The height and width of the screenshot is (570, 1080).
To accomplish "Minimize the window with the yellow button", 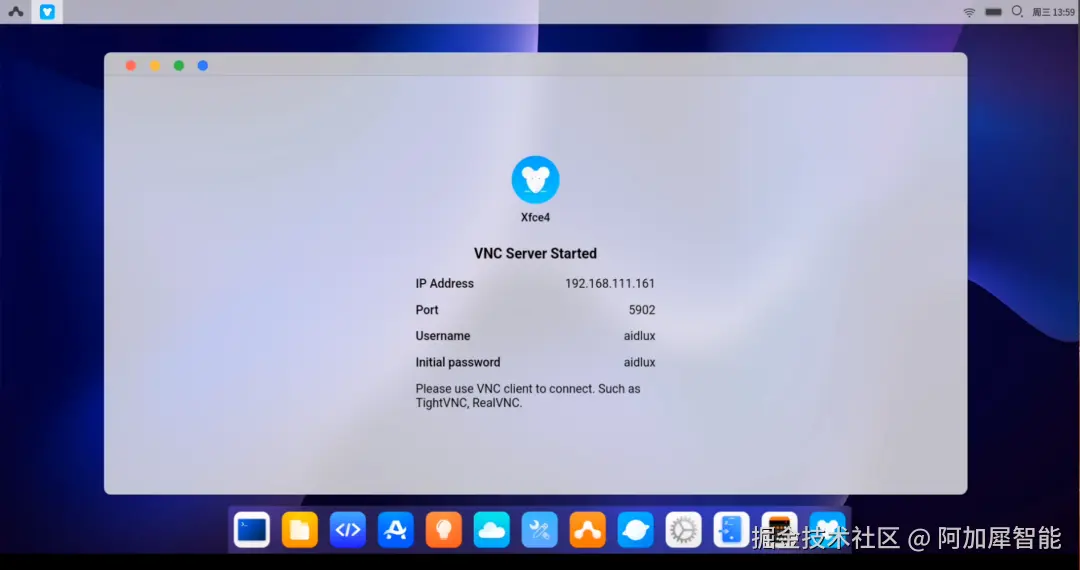I will (x=155, y=65).
